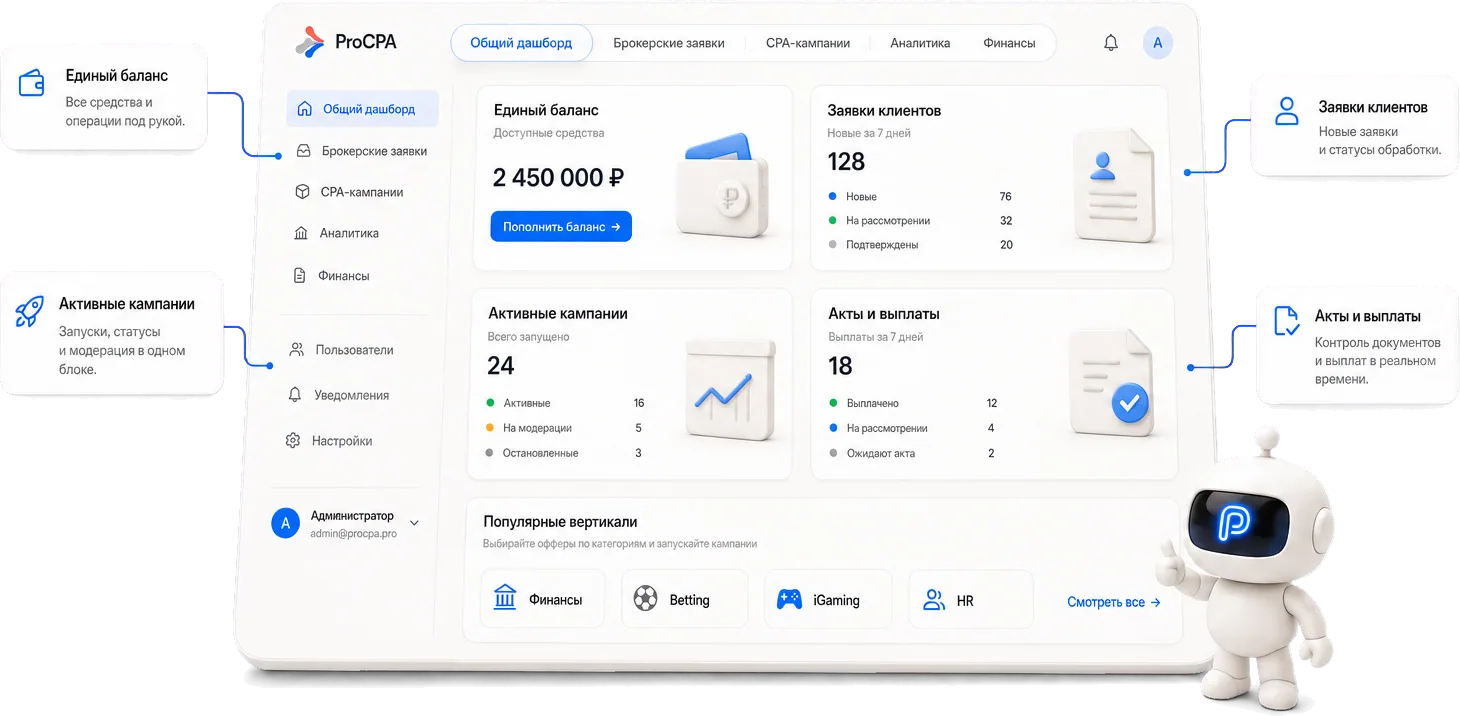Click the inbox icon beside Брокерские заявки
The image size is (1460, 716).
click(304, 151)
